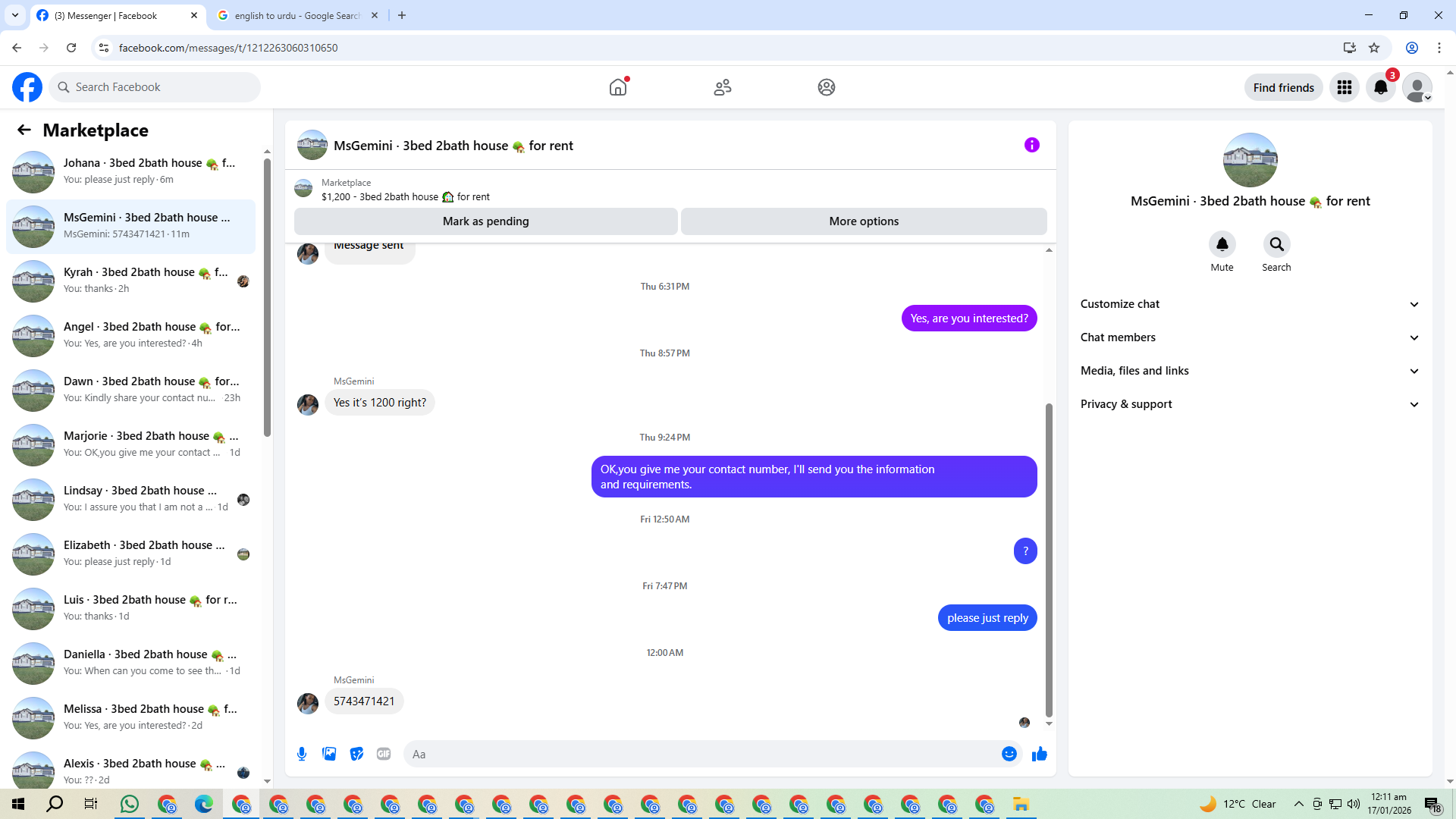The width and height of the screenshot is (1456, 819).
Task: Click the conversation scrollbar
Action: pyautogui.click(x=1049, y=561)
